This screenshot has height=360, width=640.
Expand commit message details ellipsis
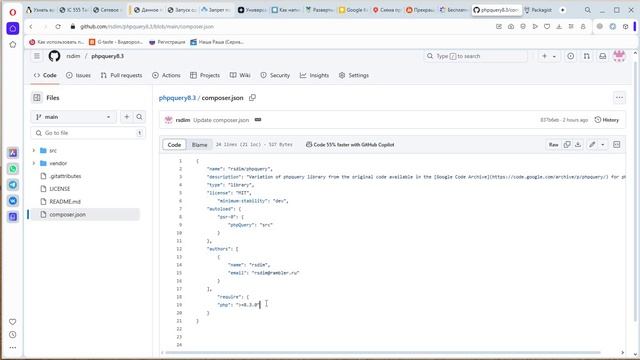coord(258,120)
